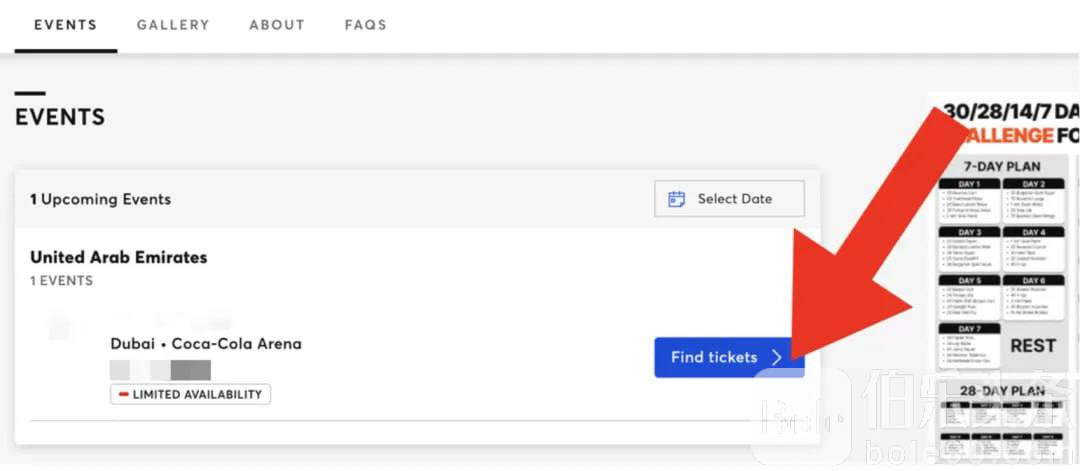Select the DAY 1 box in 7-day plan
Screen dimensions: 1080x471
click(970, 200)
